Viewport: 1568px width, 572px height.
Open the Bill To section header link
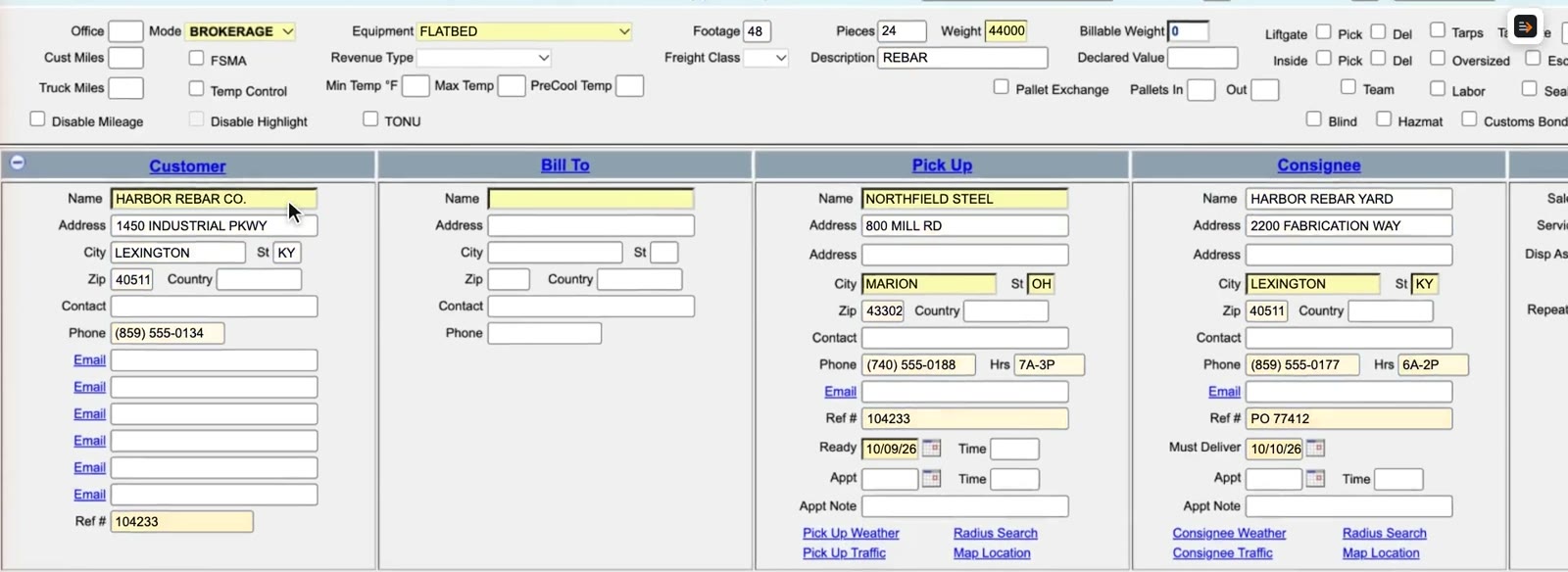564,166
